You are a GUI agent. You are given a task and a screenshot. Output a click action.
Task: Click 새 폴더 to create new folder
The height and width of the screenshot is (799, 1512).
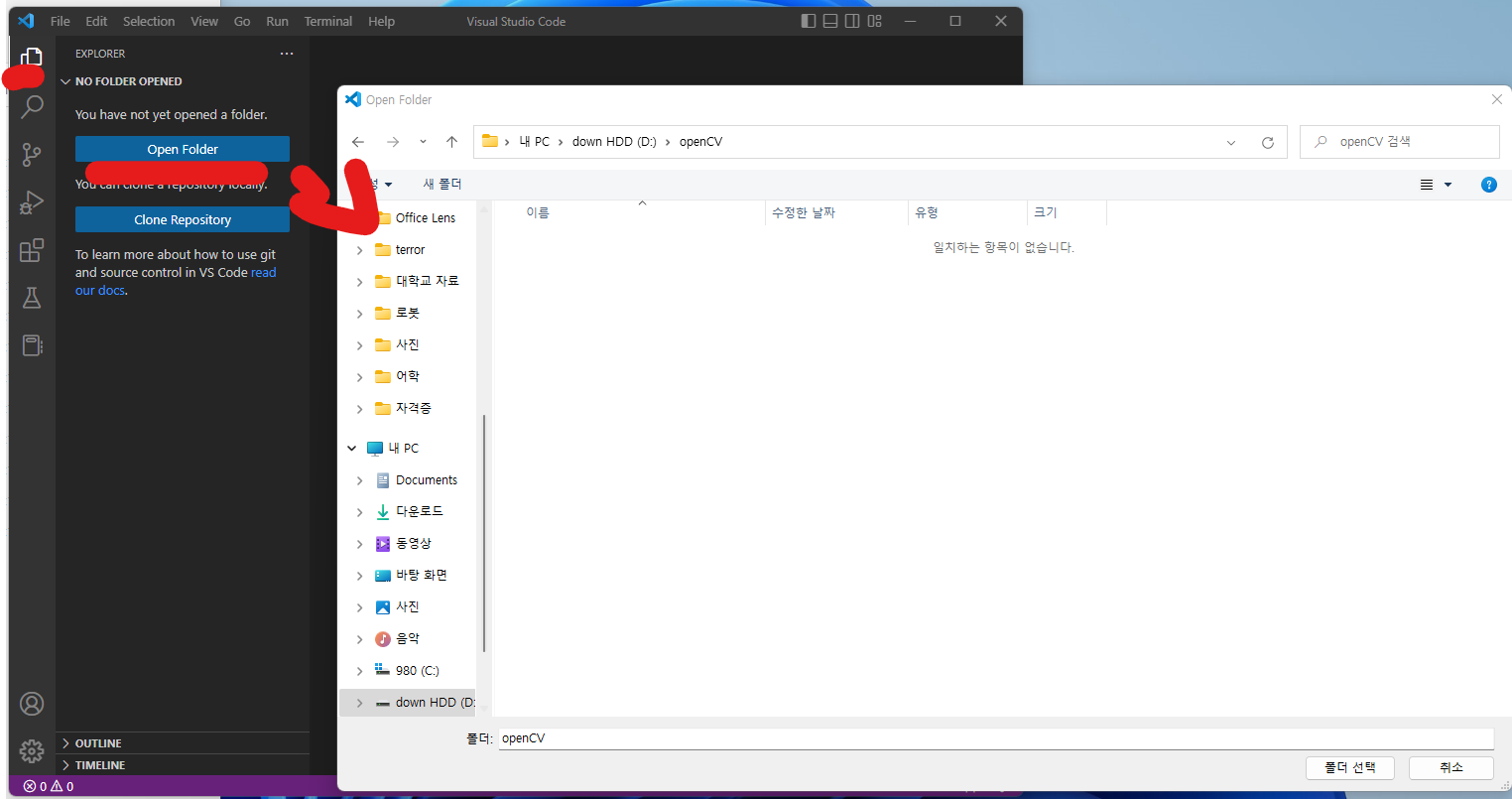coord(442,185)
